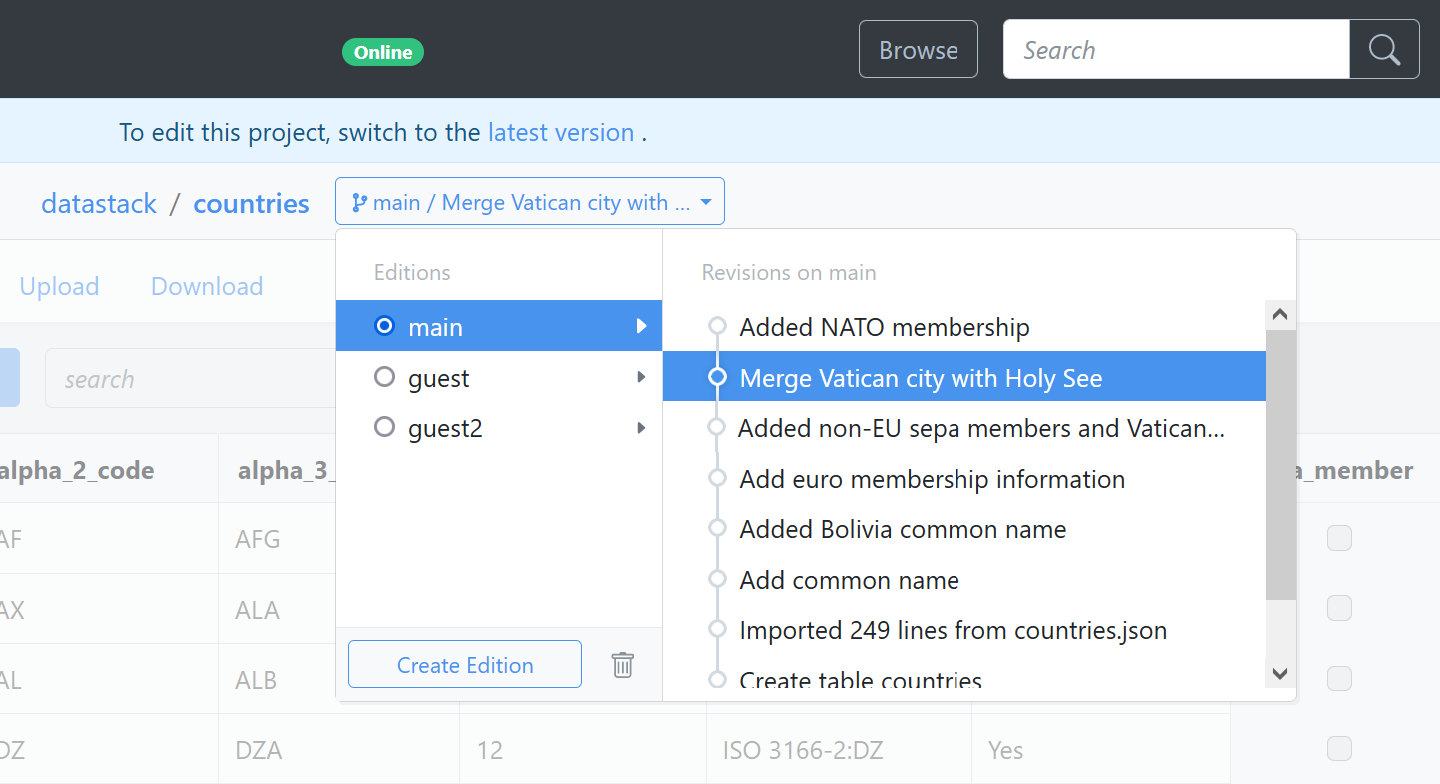Select Added non-EU sepa members revision
Viewport: 1440px width, 784px height.
[981, 429]
